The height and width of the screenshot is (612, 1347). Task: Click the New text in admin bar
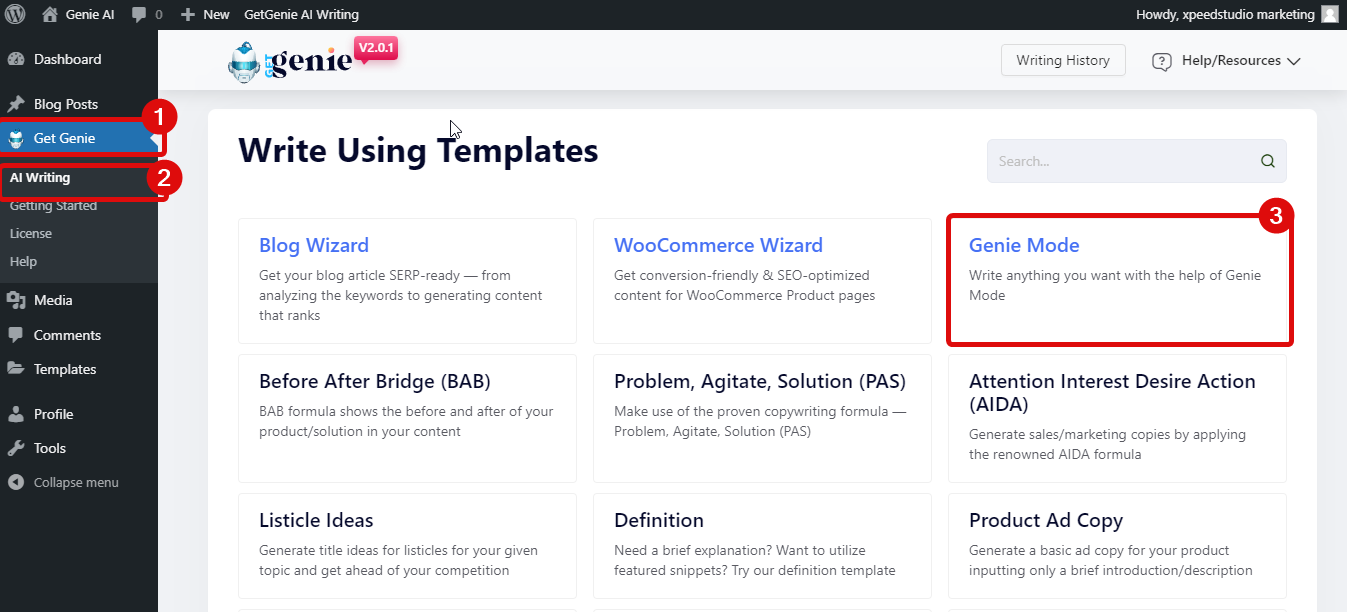coord(216,15)
